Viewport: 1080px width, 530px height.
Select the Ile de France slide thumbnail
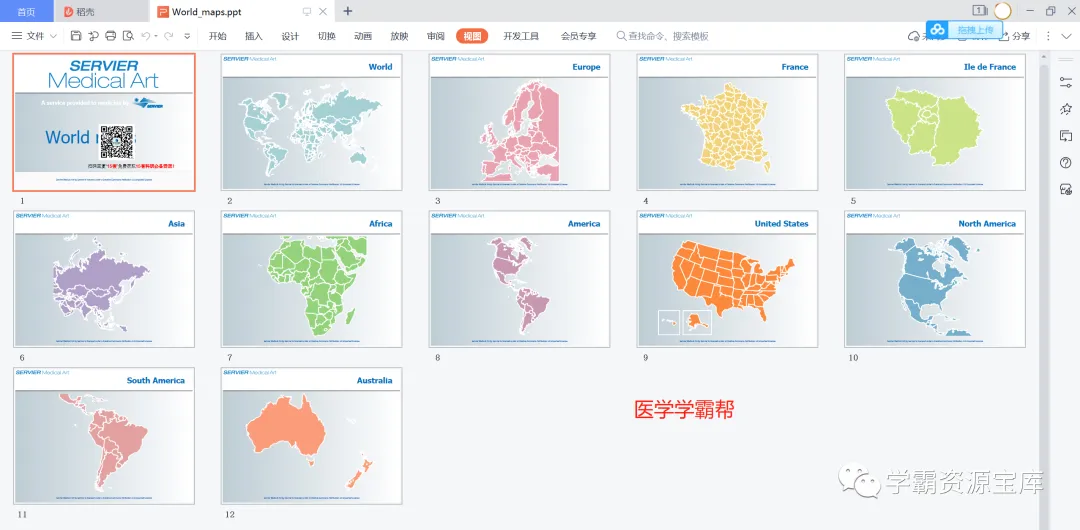[935, 122]
